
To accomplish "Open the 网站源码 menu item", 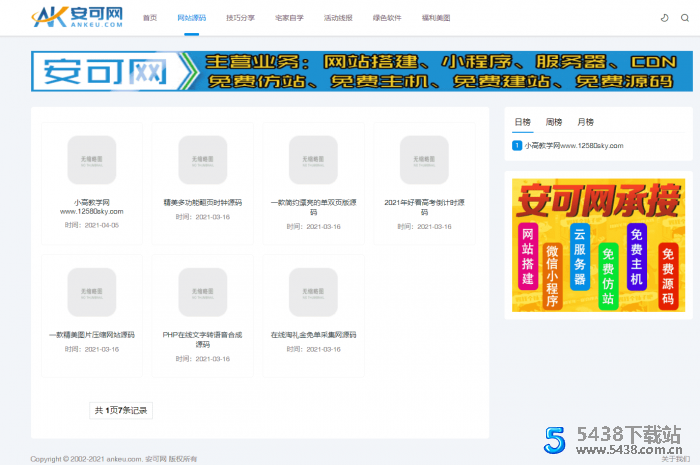I will 192,18.
